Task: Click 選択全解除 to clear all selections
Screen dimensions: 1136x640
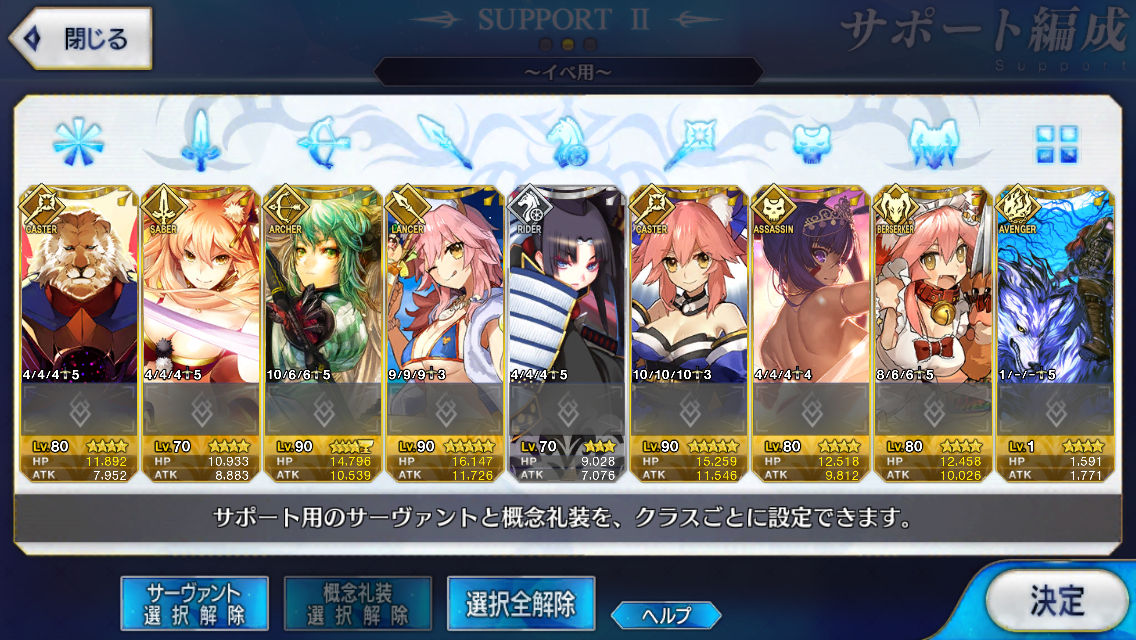Action: [x=521, y=604]
